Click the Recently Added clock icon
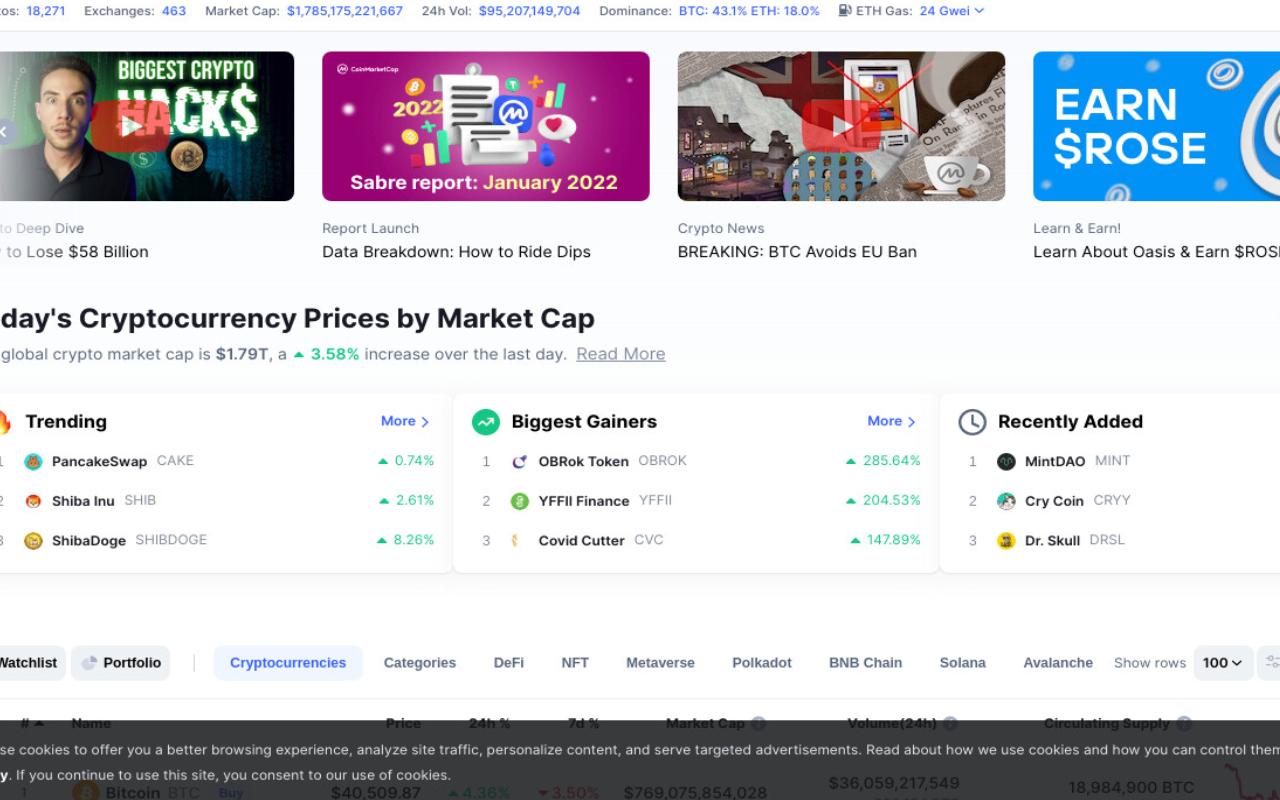Image resolution: width=1280 pixels, height=800 pixels. [972, 422]
